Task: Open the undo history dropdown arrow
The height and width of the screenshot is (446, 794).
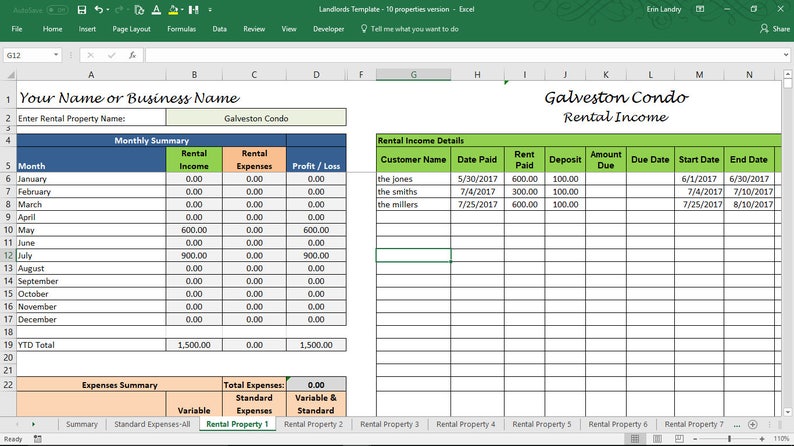Action: (108, 10)
